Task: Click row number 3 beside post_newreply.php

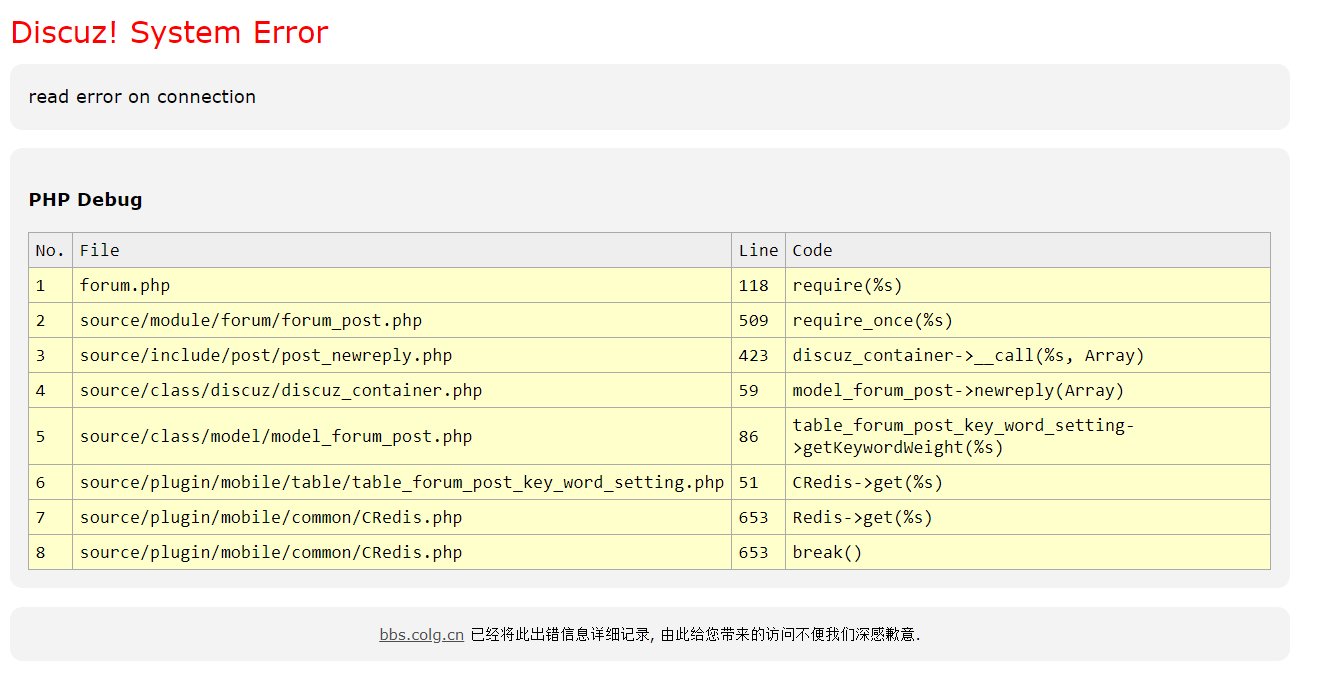Action: [x=50, y=355]
